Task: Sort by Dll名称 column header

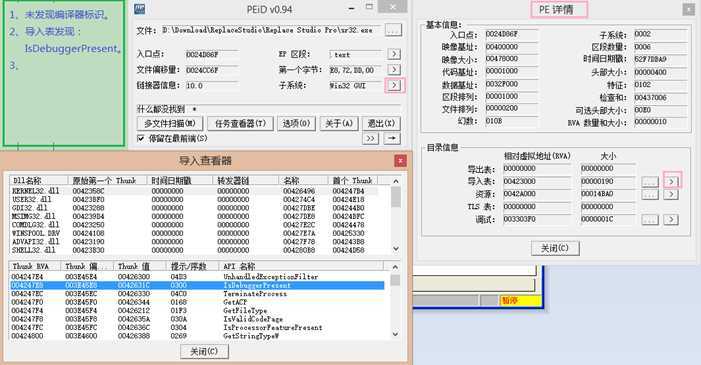Action: tap(39, 181)
